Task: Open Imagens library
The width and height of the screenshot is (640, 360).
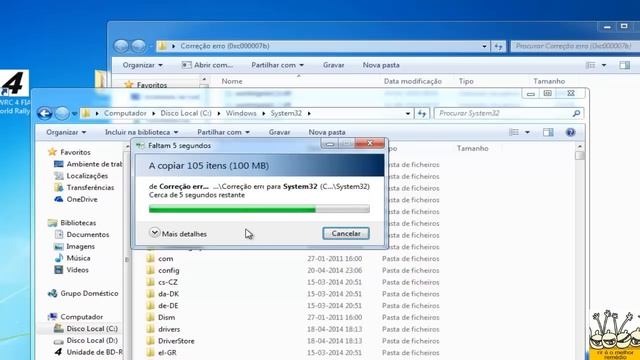Action: (x=74, y=247)
